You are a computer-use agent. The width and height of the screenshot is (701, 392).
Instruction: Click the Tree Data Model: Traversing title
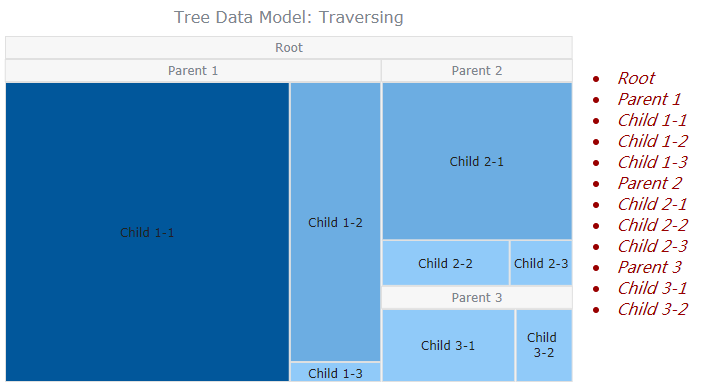click(x=289, y=17)
